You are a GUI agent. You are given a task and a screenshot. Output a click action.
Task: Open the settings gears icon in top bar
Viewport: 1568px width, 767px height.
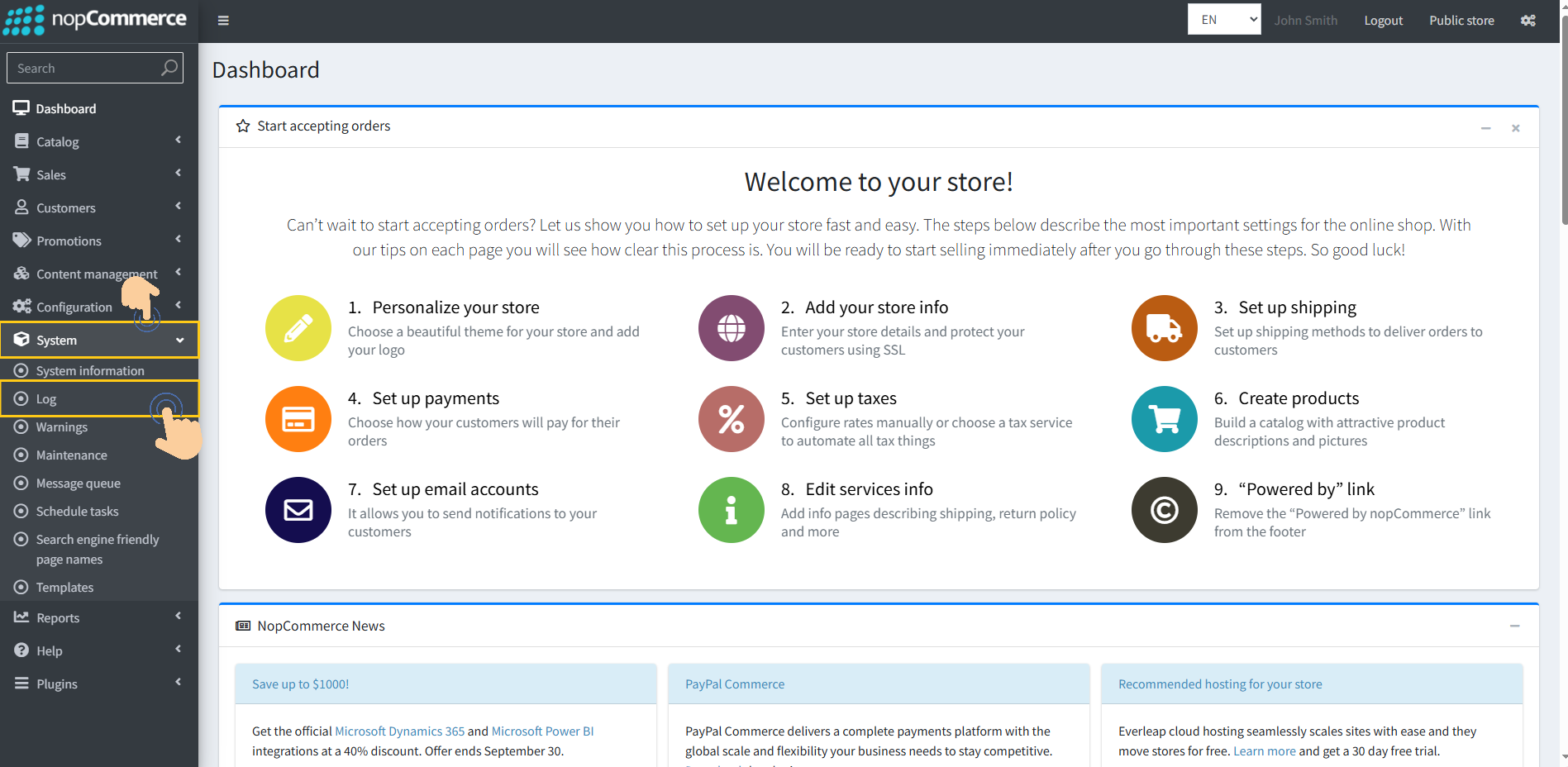pyautogui.click(x=1527, y=21)
